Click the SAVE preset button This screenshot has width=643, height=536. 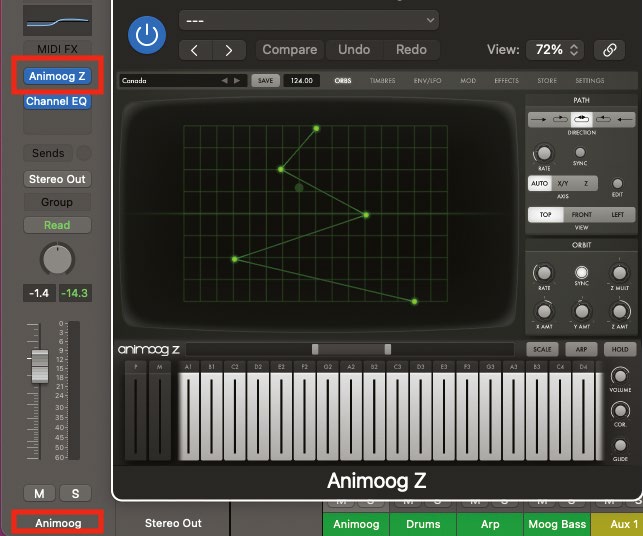pos(265,81)
